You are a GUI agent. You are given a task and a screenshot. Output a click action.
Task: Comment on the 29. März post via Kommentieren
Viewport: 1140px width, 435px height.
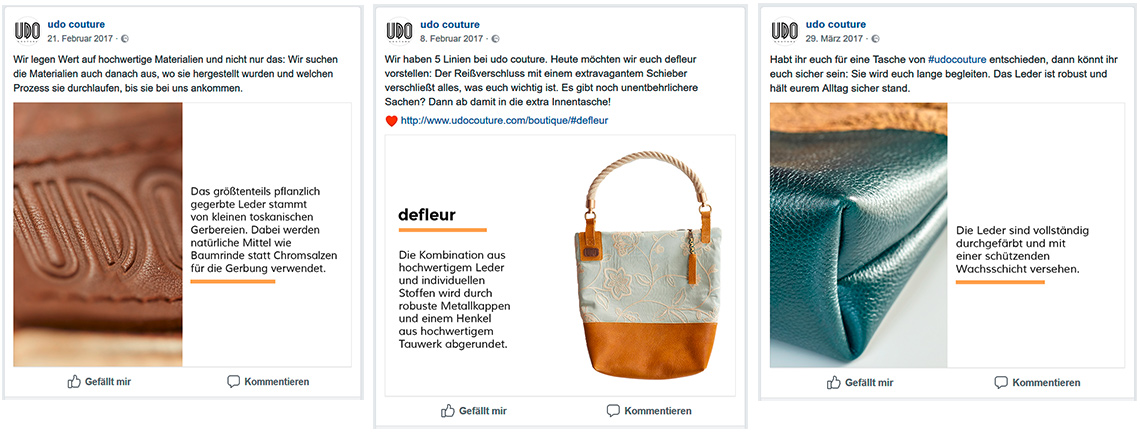[1037, 383]
